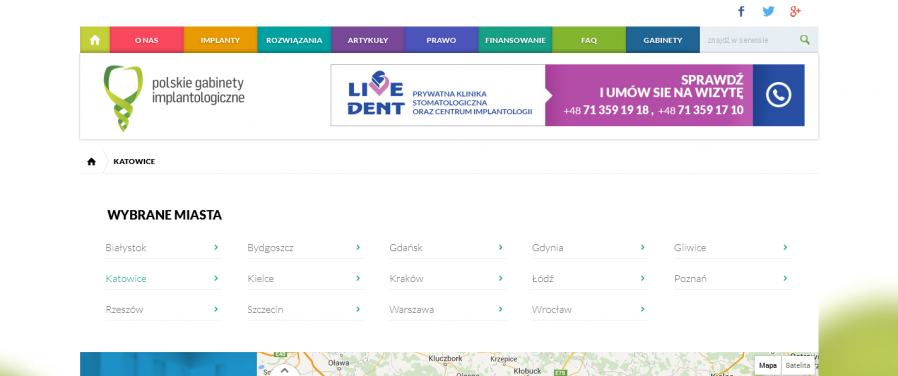Open the Facebook social icon

tap(741, 11)
